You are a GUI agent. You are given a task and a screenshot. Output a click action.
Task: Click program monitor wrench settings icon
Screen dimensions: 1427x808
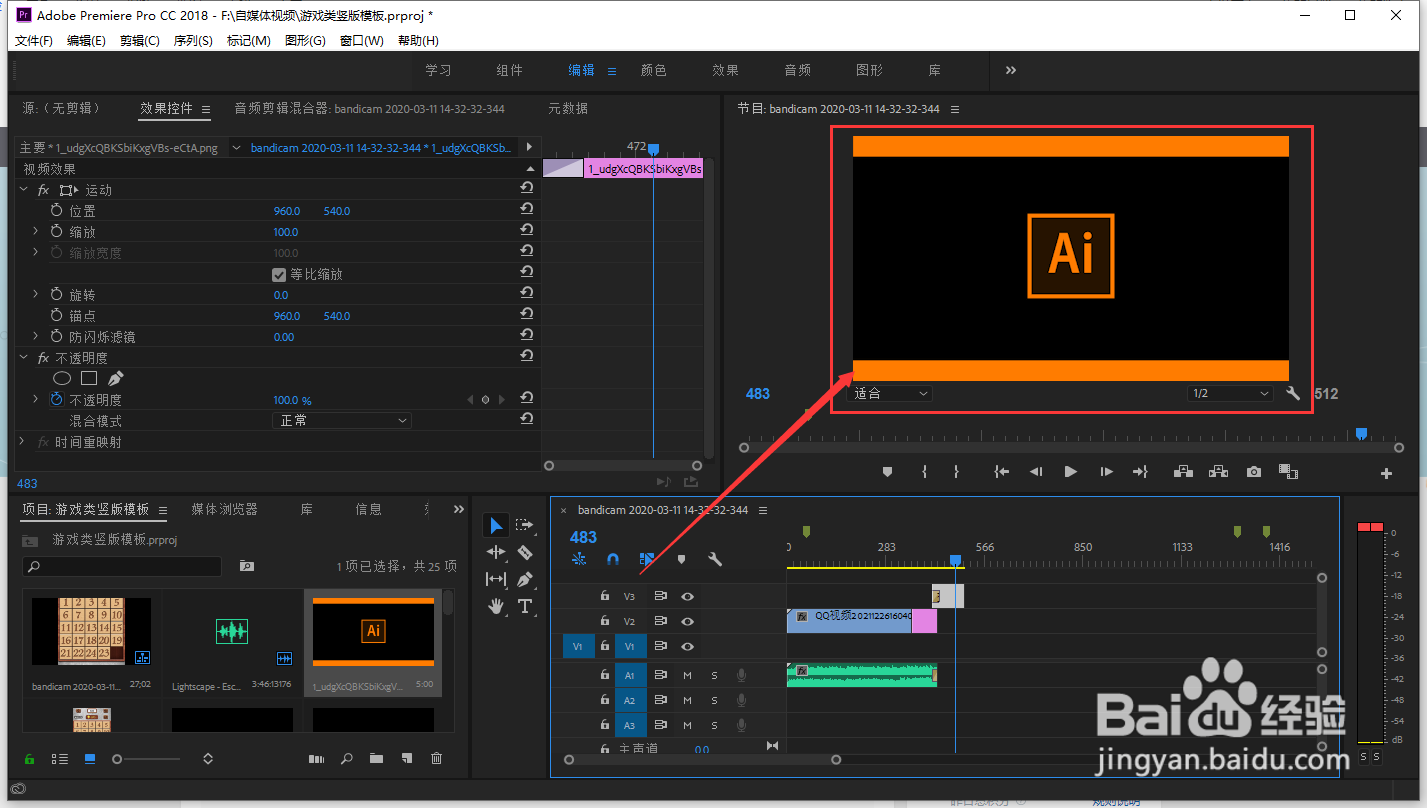coord(1292,393)
